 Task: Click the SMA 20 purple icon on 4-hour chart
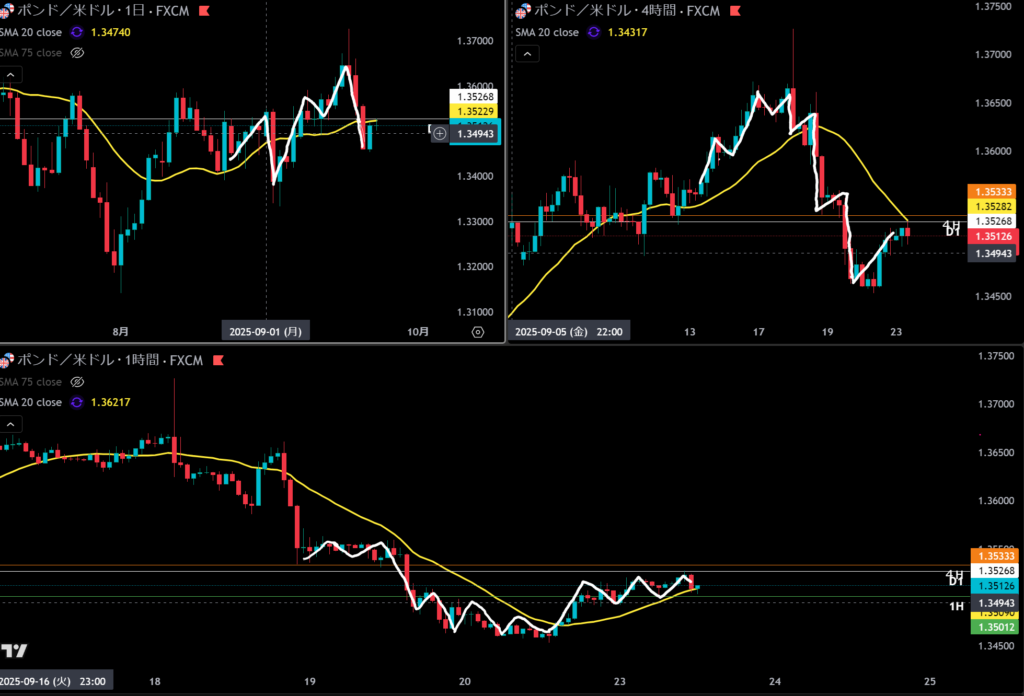point(593,32)
